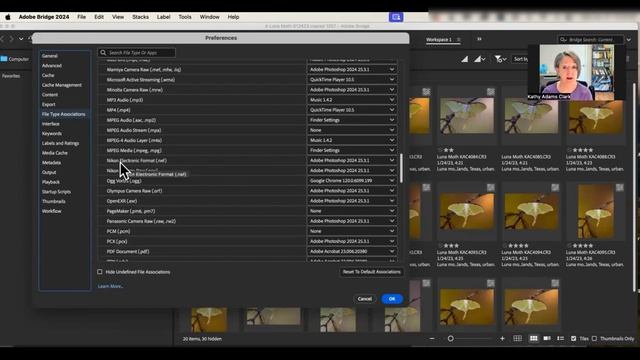Viewport: 640px width, 360px height.
Task: Select the two-star Luna Moth KAC4084 thumbnail
Action: tap(467, 116)
